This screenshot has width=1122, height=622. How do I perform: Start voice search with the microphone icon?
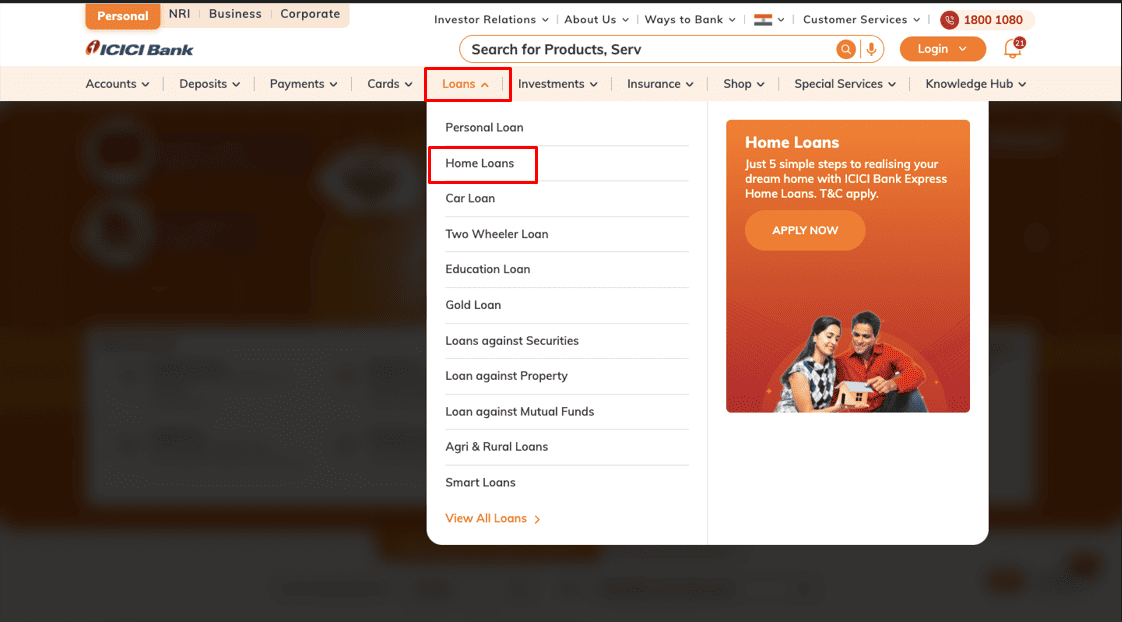pyautogui.click(x=869, y=48)
